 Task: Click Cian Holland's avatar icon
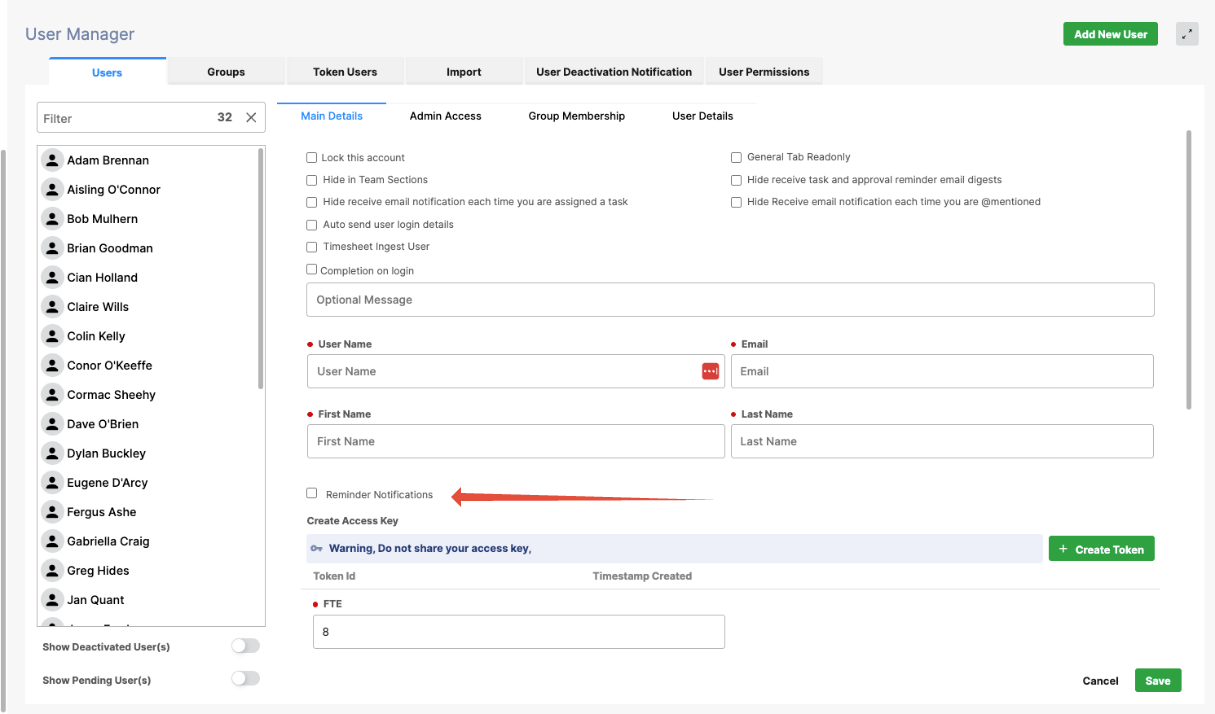click(53, 277)
